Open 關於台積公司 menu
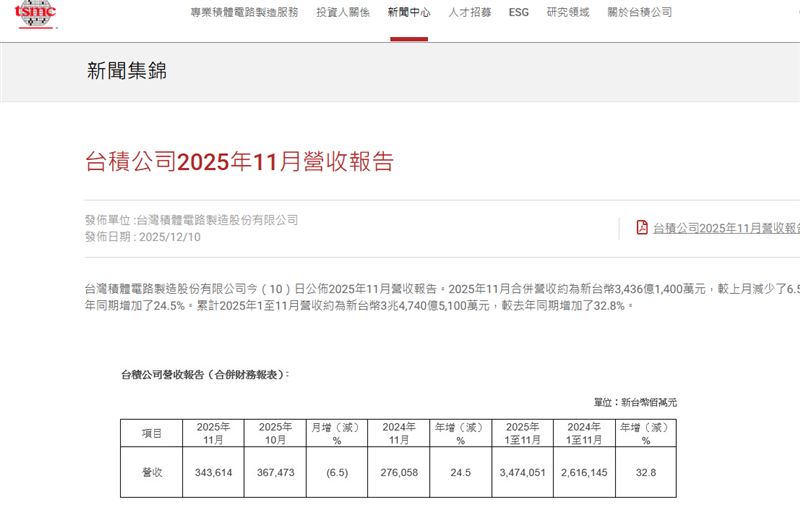Viewport: 800px width, 507px height. 639,12
